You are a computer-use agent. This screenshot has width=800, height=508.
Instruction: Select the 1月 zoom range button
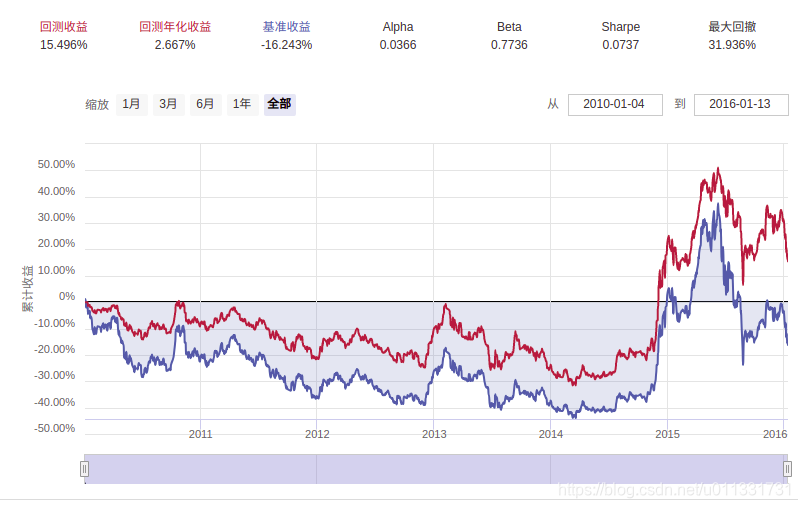132,105
